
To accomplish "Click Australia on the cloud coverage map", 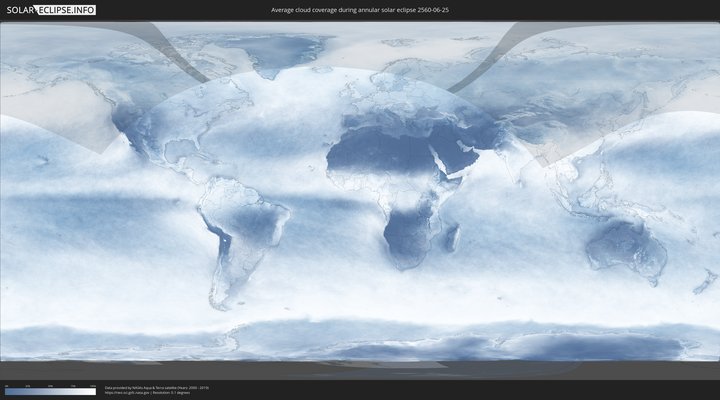I will [x=627, y=247].
